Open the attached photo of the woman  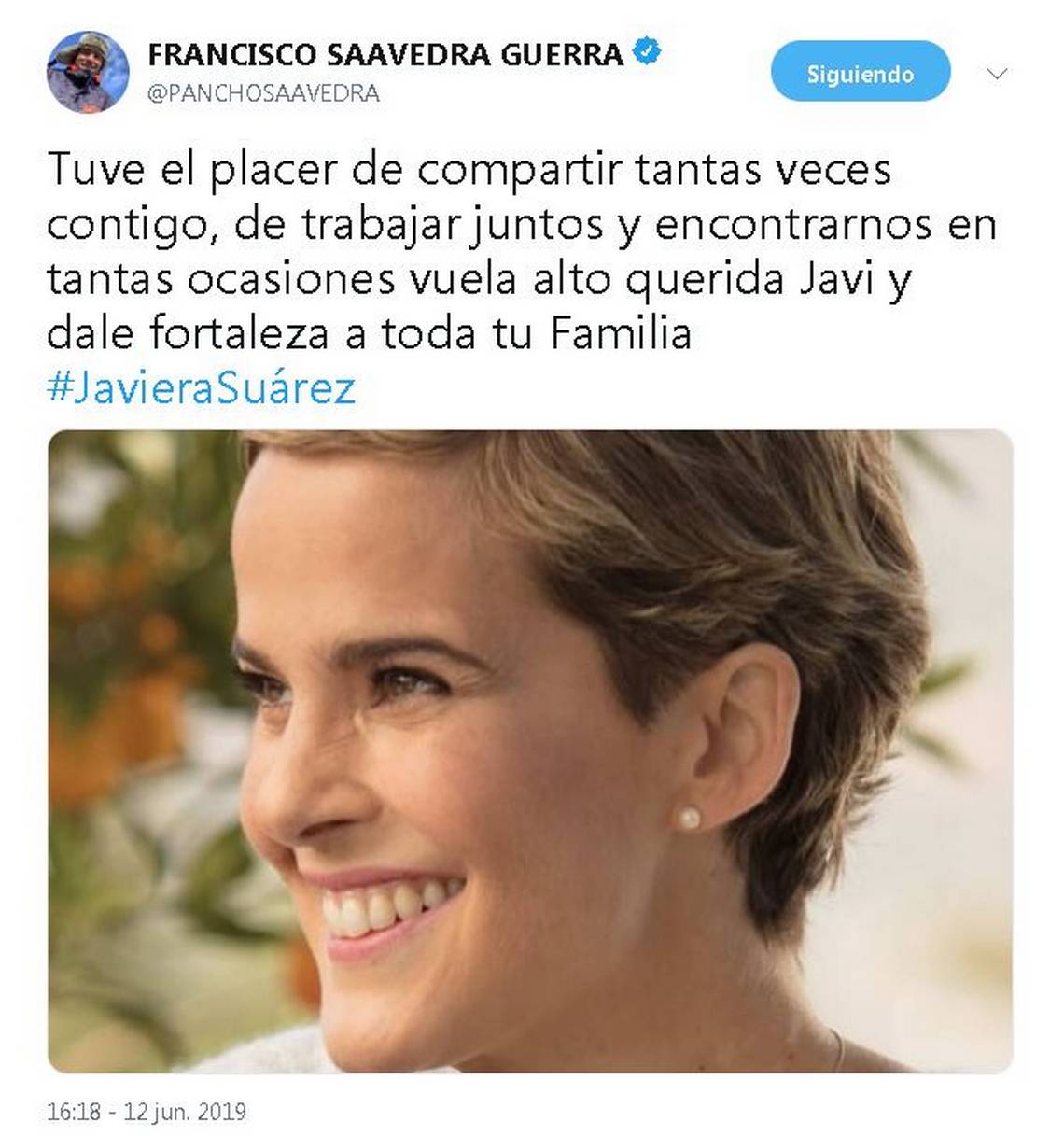pos(530,751)
